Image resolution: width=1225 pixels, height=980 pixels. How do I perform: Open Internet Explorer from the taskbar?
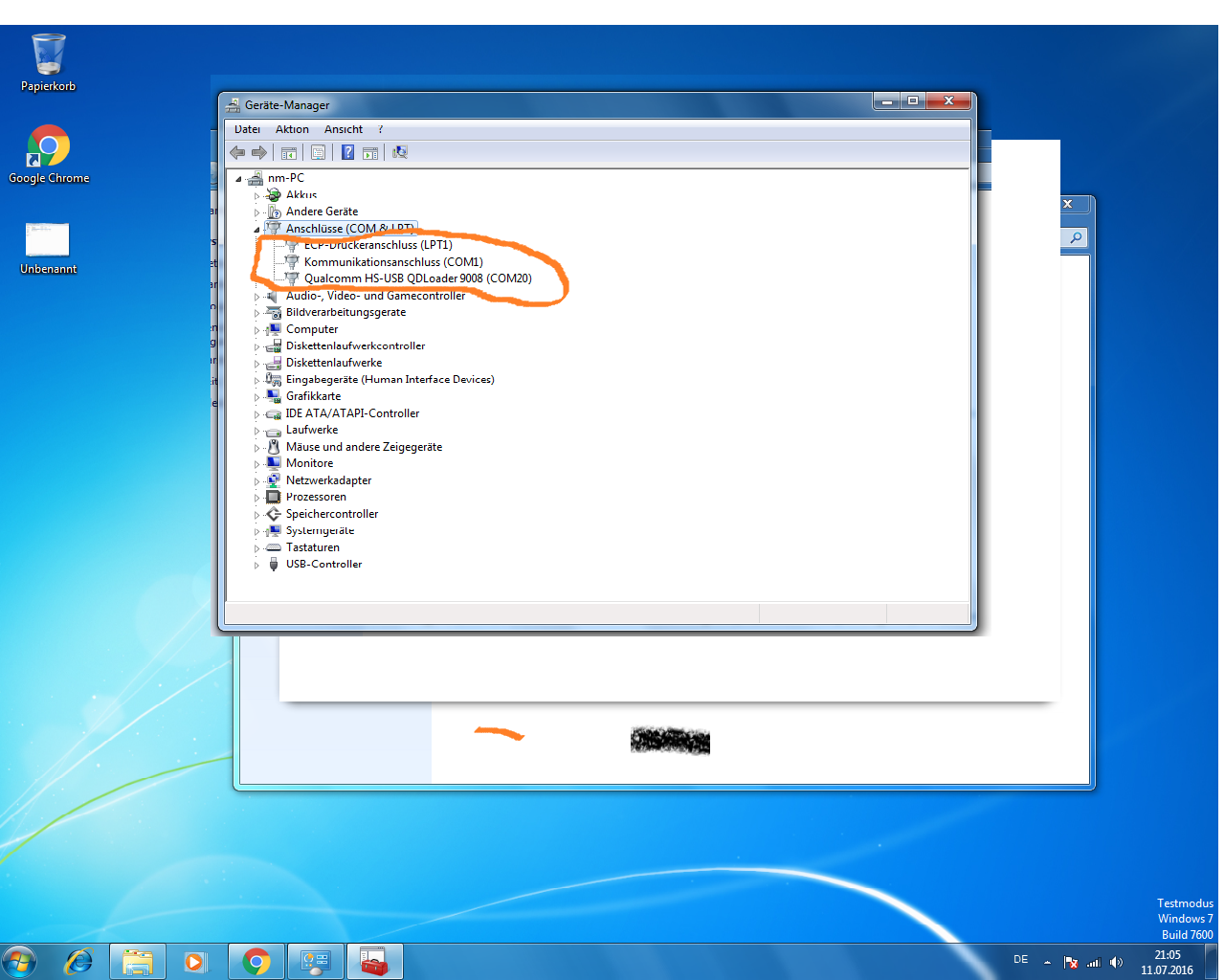(x=78, y=961)
